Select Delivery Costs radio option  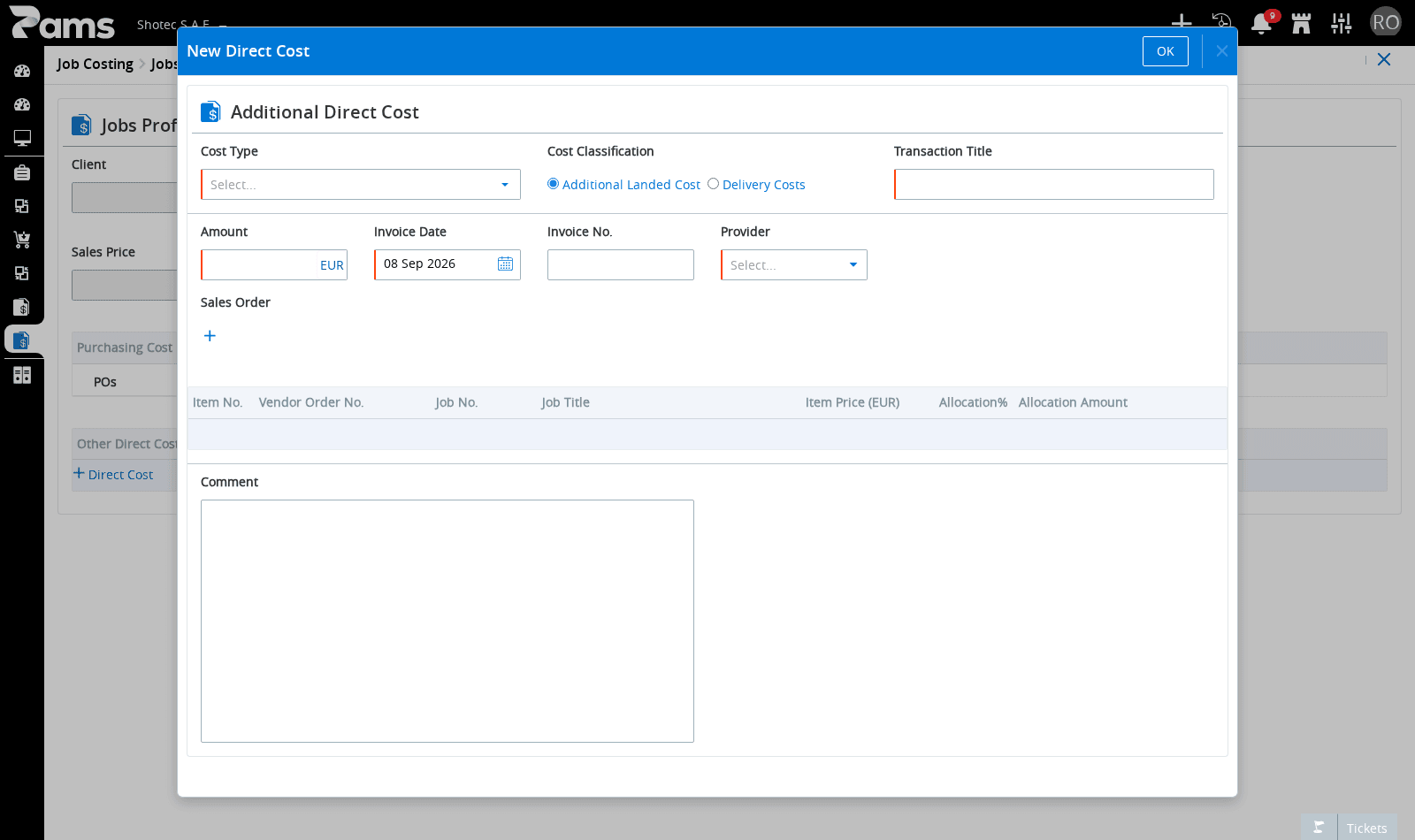click(x=713, y=184)
